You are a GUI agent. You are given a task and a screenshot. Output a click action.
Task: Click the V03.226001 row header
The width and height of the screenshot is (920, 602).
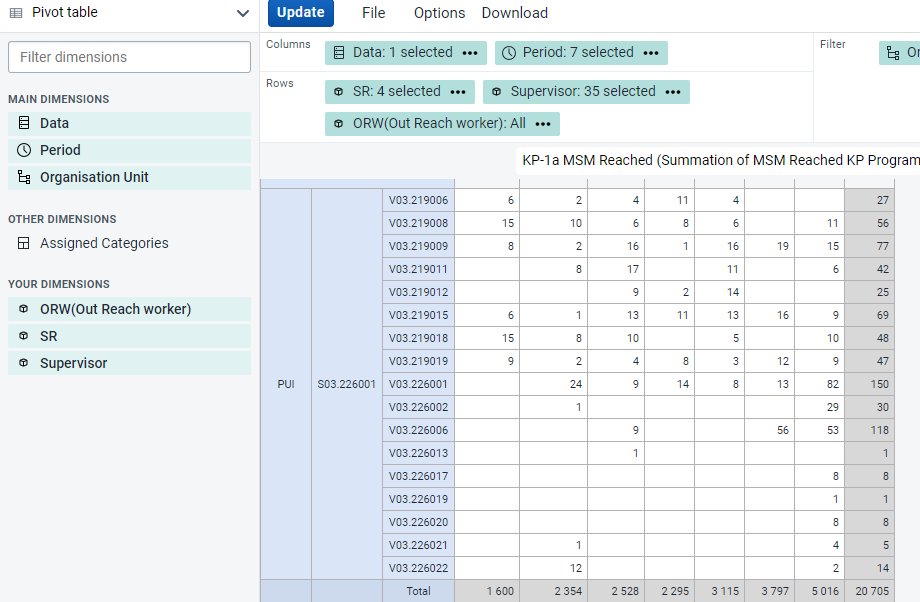(x=418, y=384)
